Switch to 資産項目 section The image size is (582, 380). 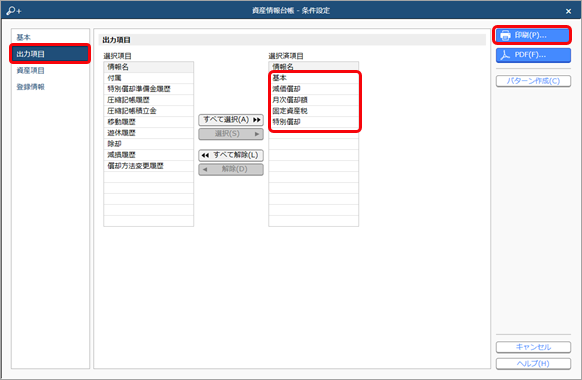click(50, 70)
